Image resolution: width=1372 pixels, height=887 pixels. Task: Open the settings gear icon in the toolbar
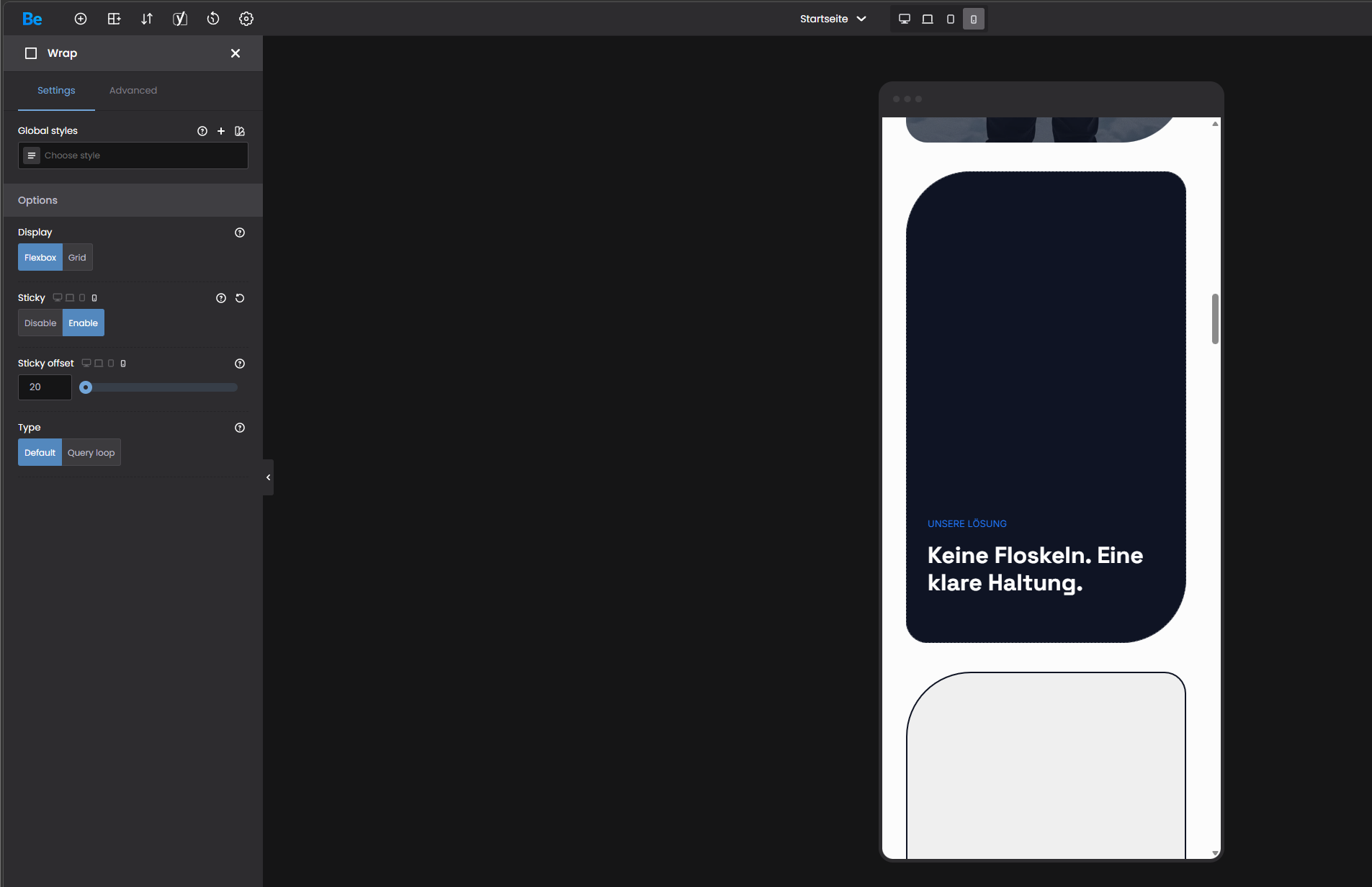click(x=246, y=19)
